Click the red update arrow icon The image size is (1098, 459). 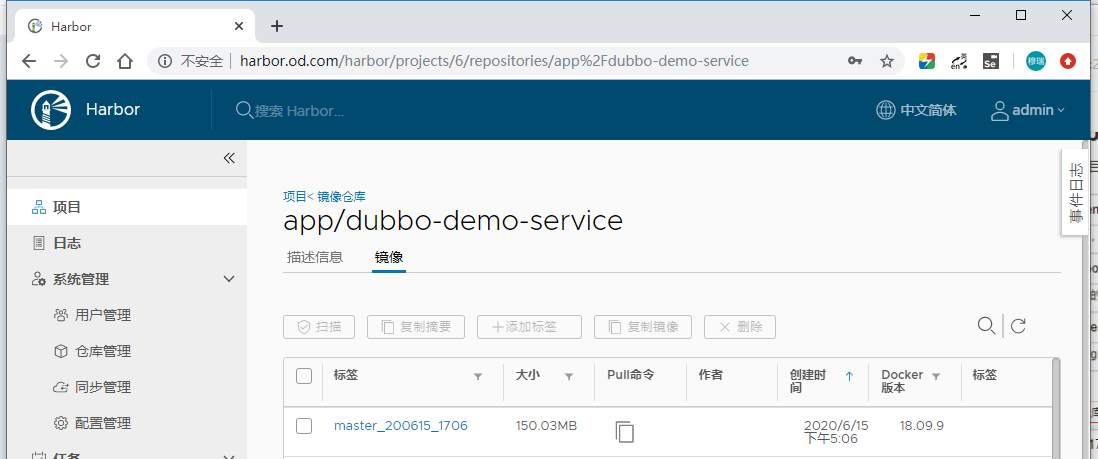click(1068, 61)
